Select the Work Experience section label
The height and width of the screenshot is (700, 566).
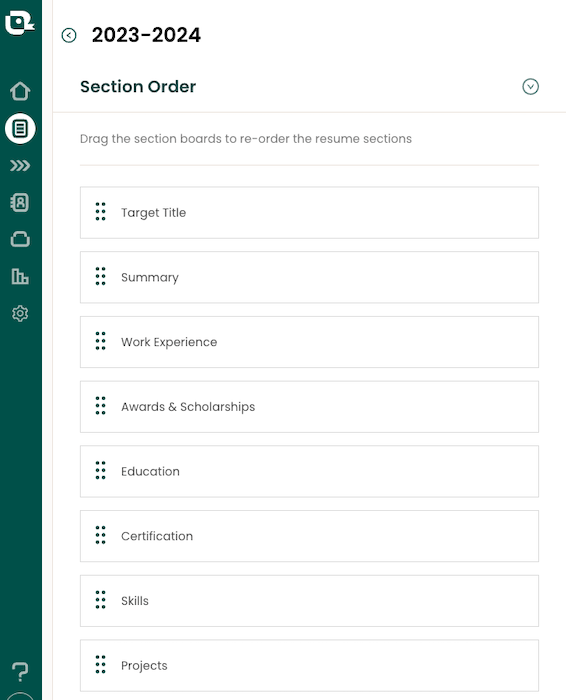click(169, 342)
